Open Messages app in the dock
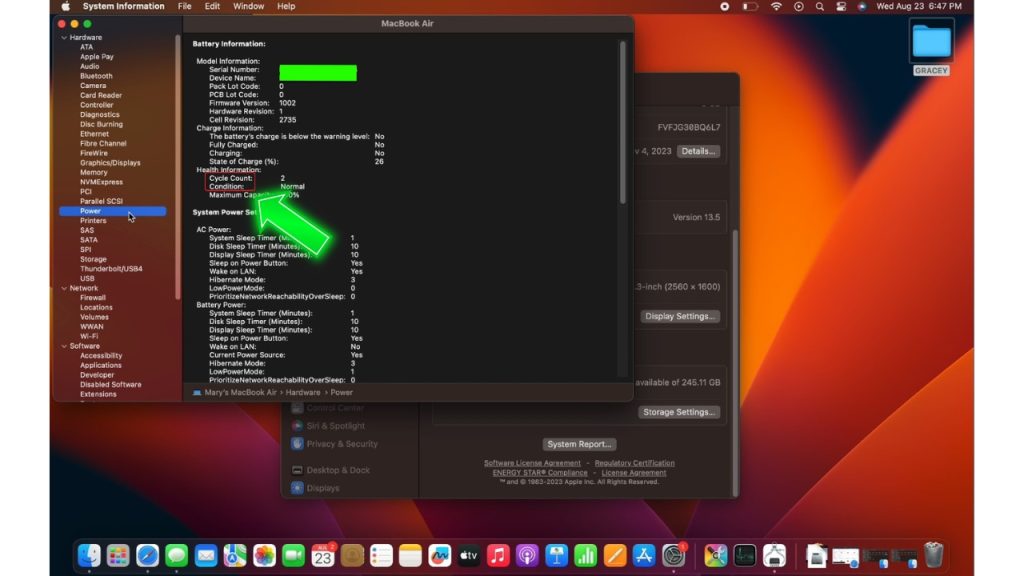 point(176,556)
